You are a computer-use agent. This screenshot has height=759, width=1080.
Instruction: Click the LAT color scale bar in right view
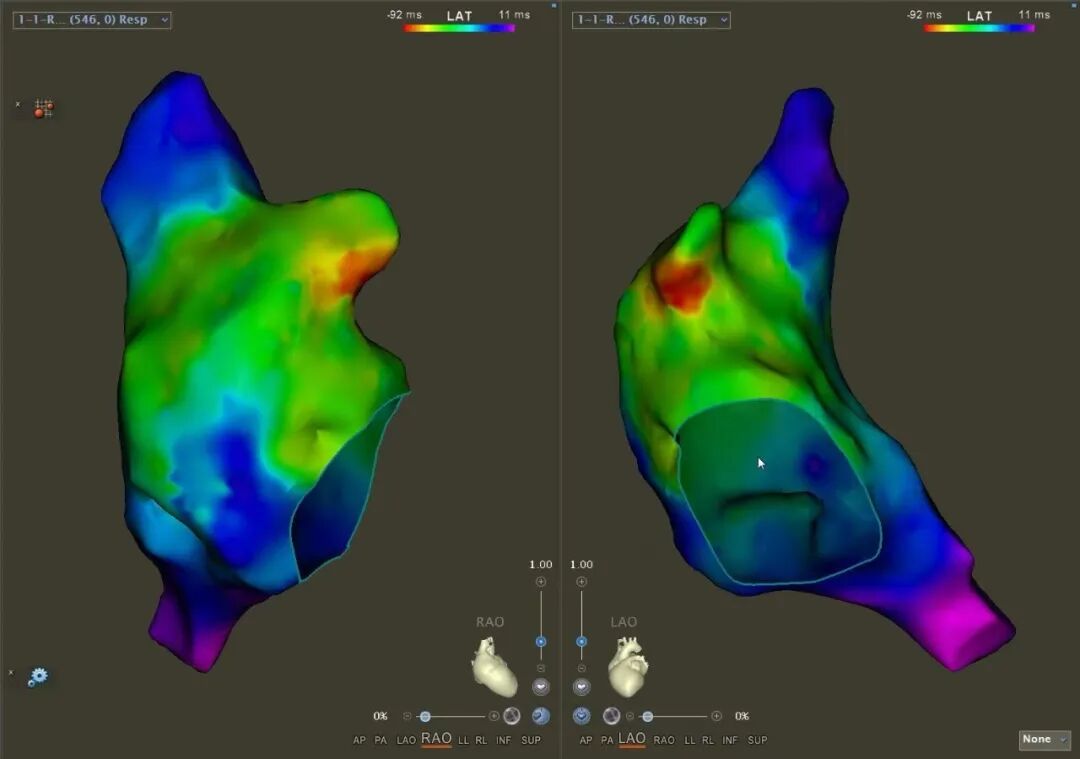[x=979, y=29]
